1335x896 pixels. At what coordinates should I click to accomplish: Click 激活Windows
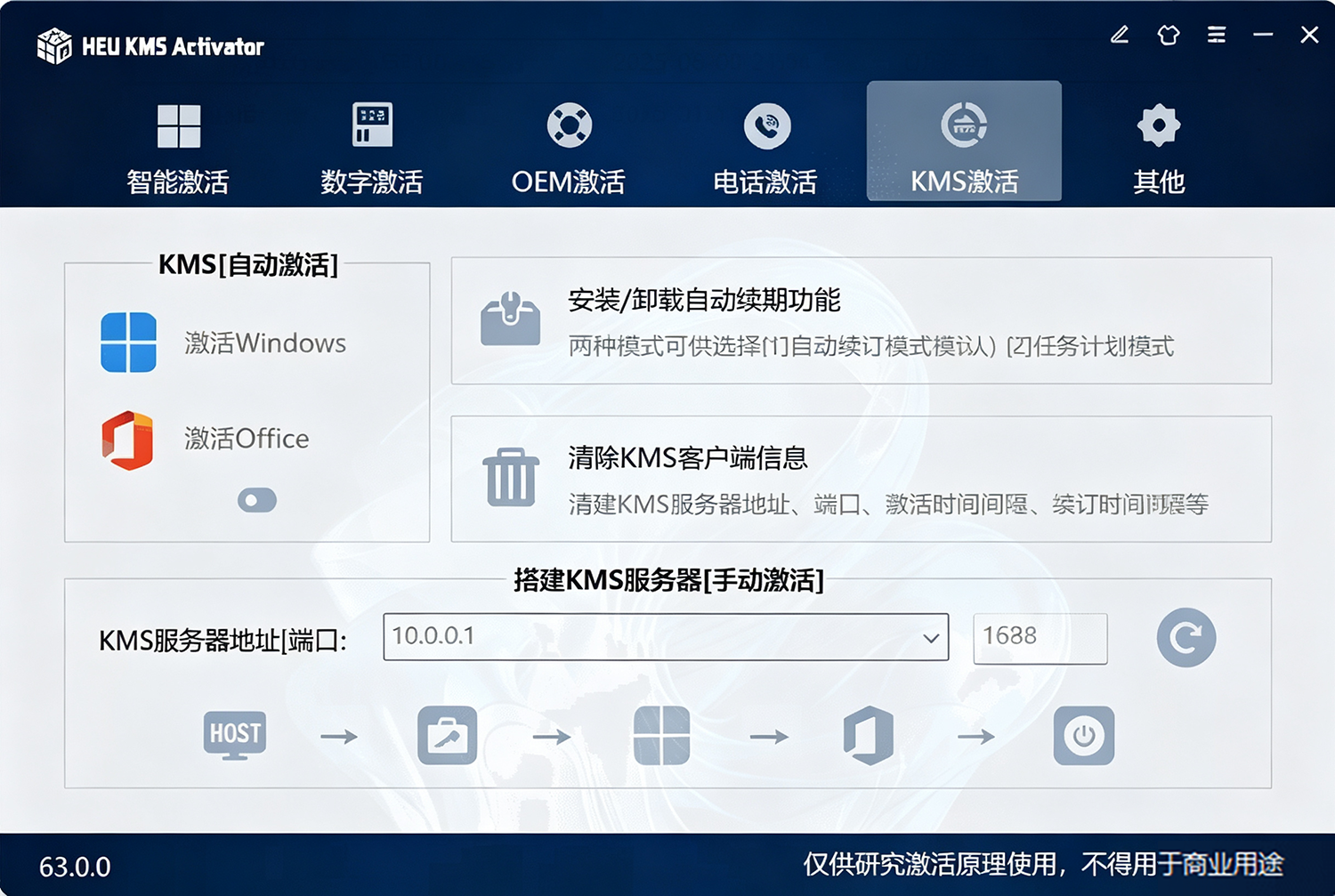coord(265,343)
